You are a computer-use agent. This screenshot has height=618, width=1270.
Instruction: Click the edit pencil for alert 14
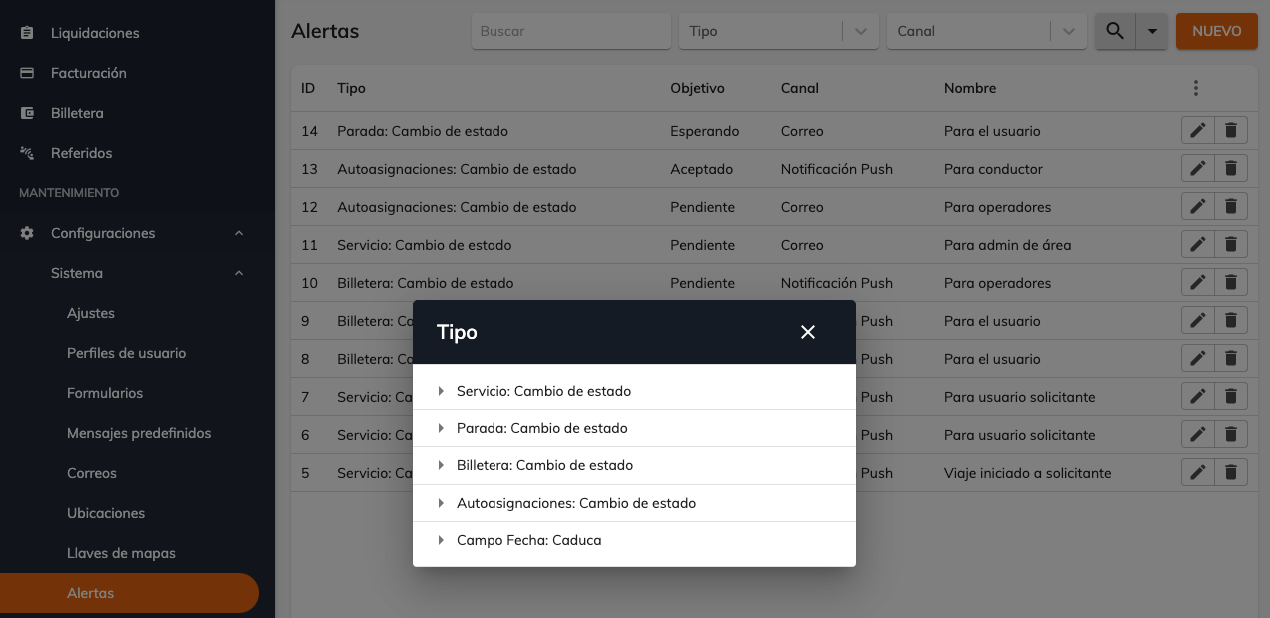point(1197,130)
